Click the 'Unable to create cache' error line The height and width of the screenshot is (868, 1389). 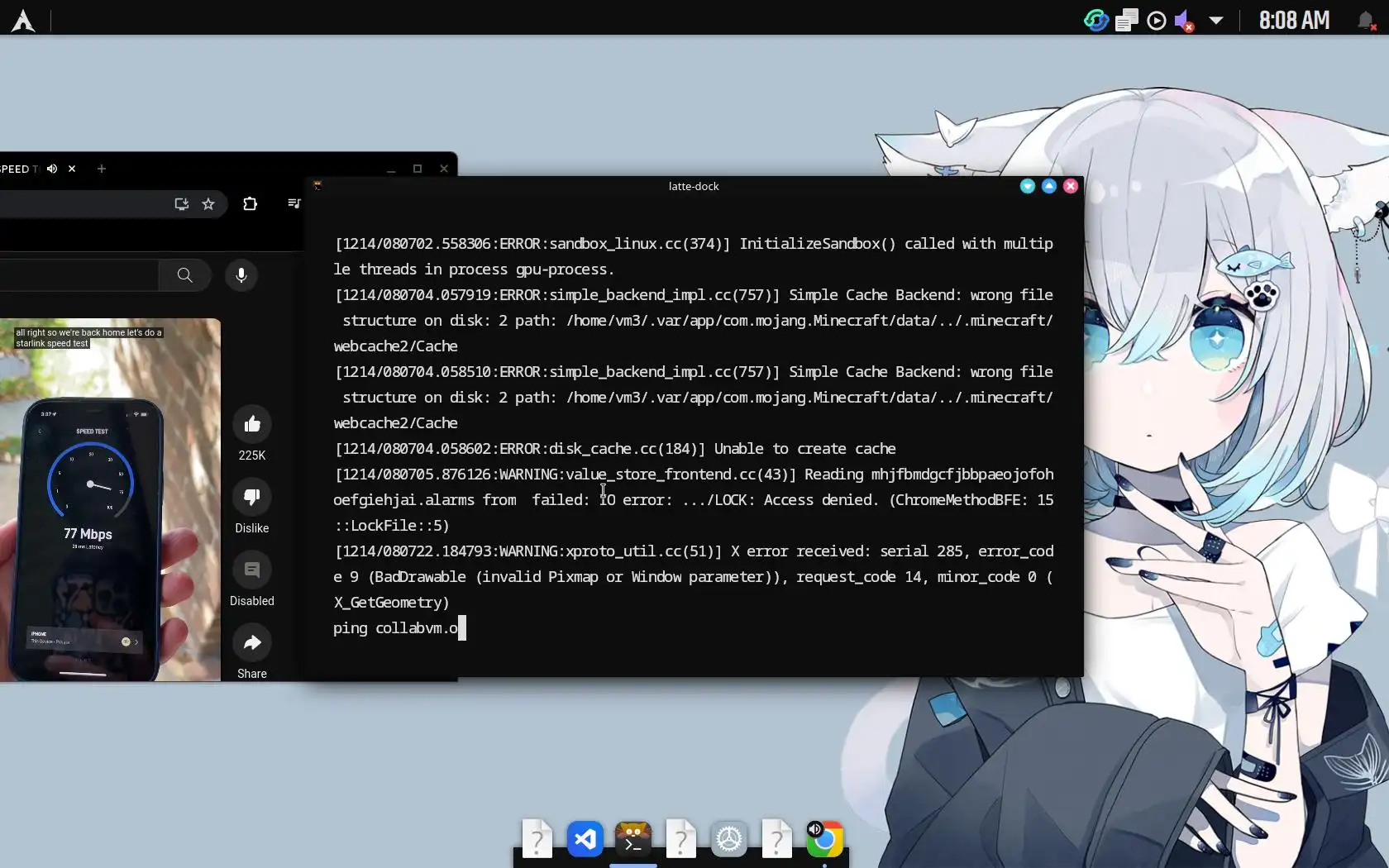pyautogui.click(x=805, y=449)
